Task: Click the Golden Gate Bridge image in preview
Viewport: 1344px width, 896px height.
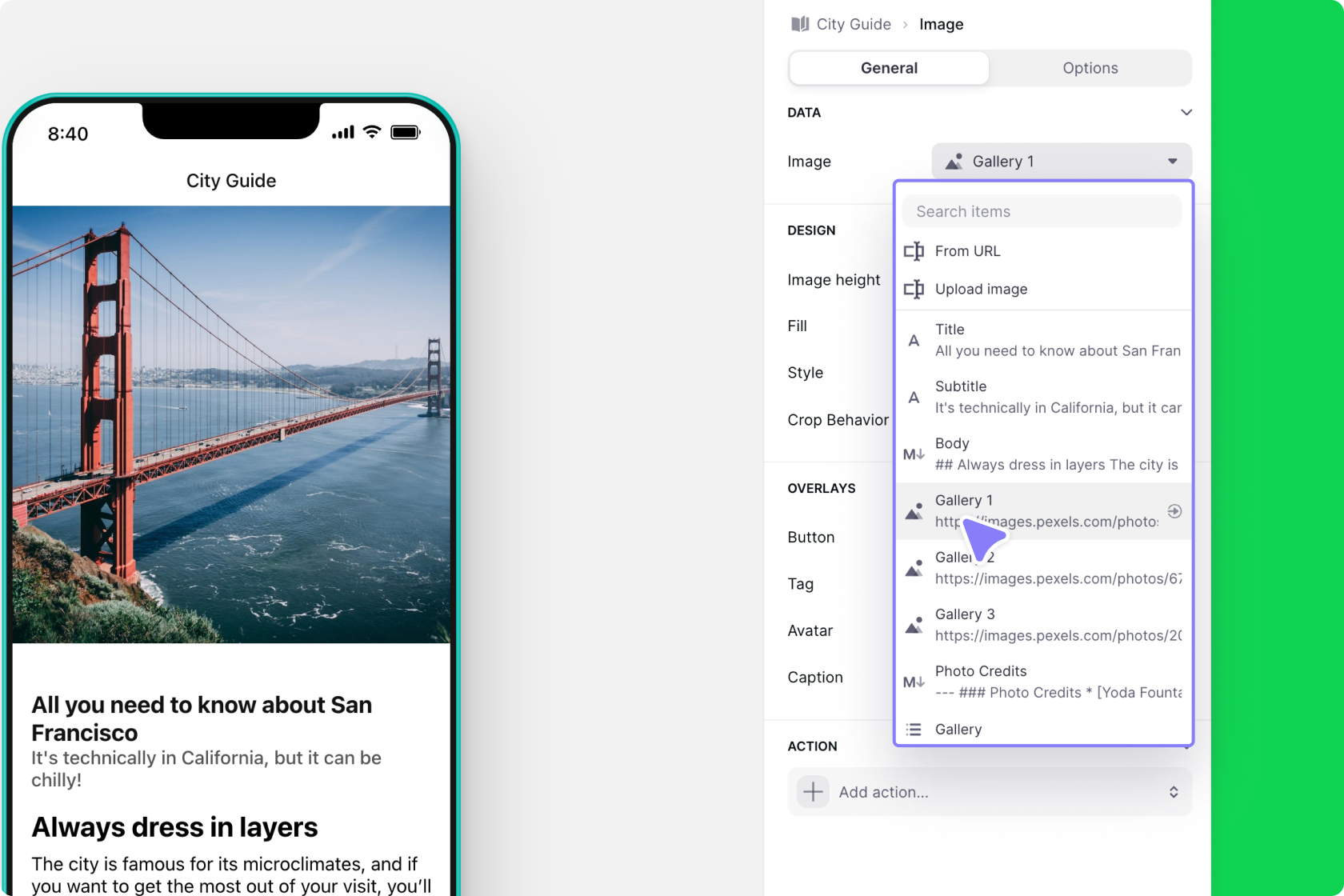Action: 231,424
